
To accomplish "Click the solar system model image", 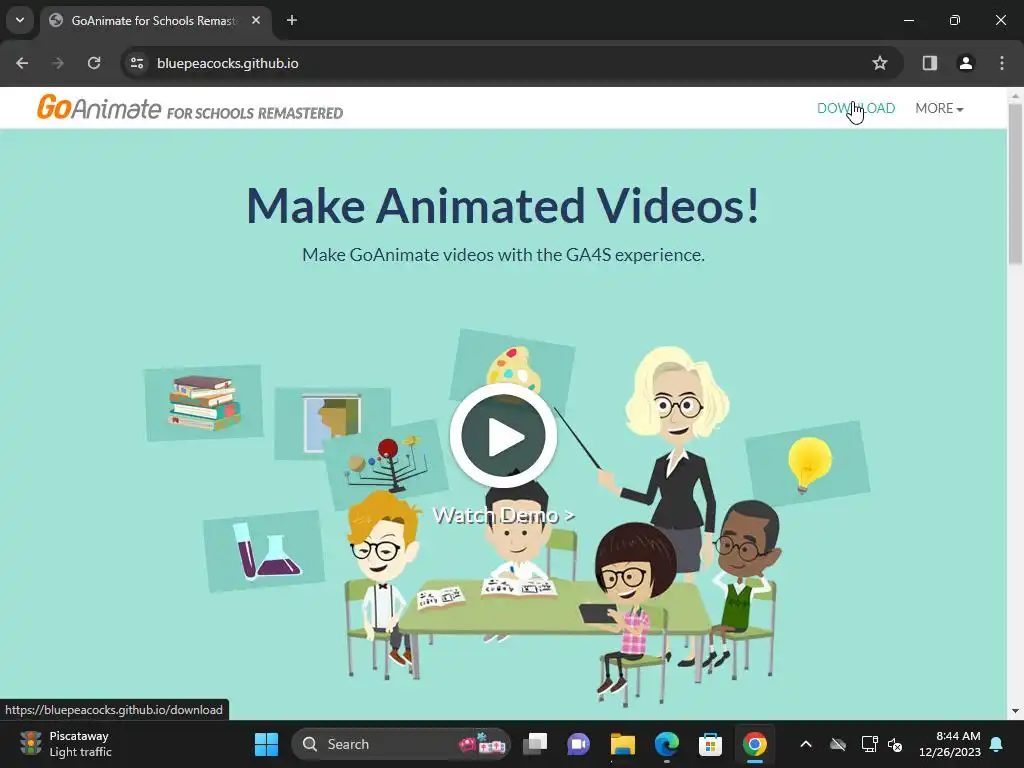I will (x=387, y=464).
